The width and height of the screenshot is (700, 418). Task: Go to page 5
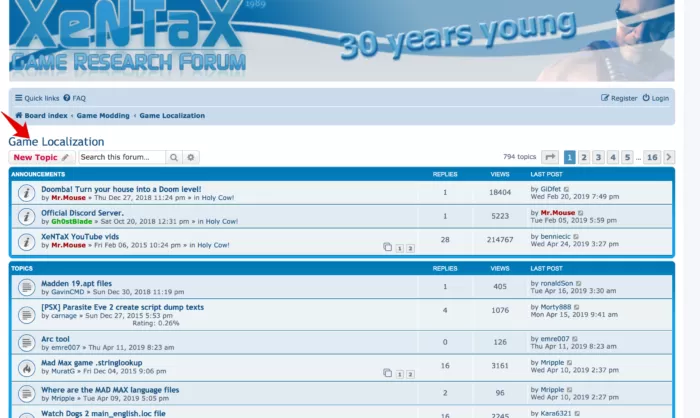point(627,157)
